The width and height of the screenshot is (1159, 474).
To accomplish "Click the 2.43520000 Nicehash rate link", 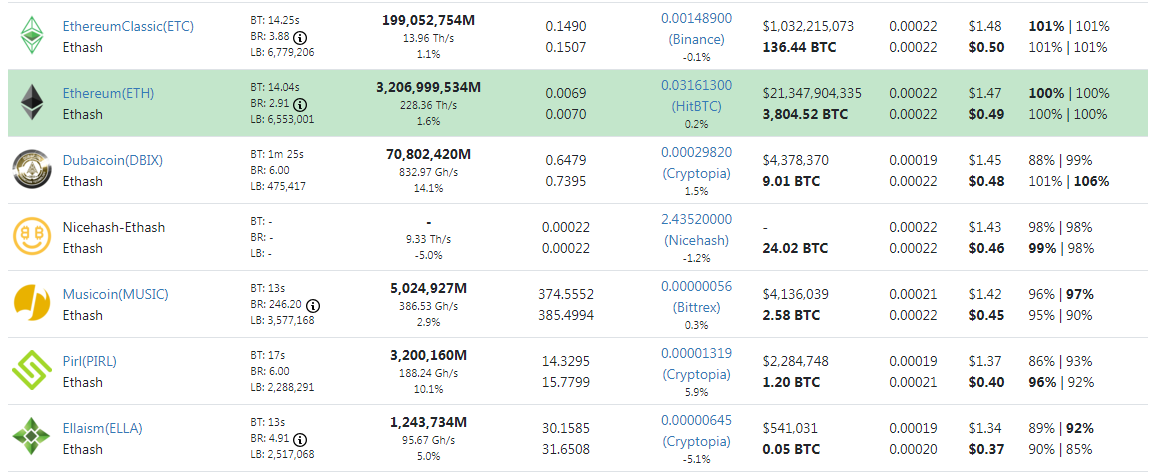I will point(696,219).
